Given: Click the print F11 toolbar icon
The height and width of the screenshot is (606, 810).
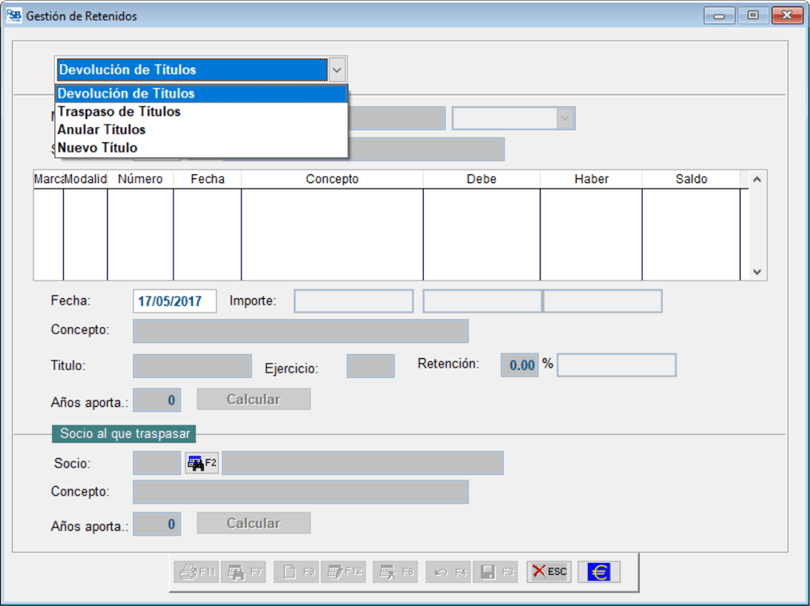Looking at the screenshot, I should [x=196, y=572].
